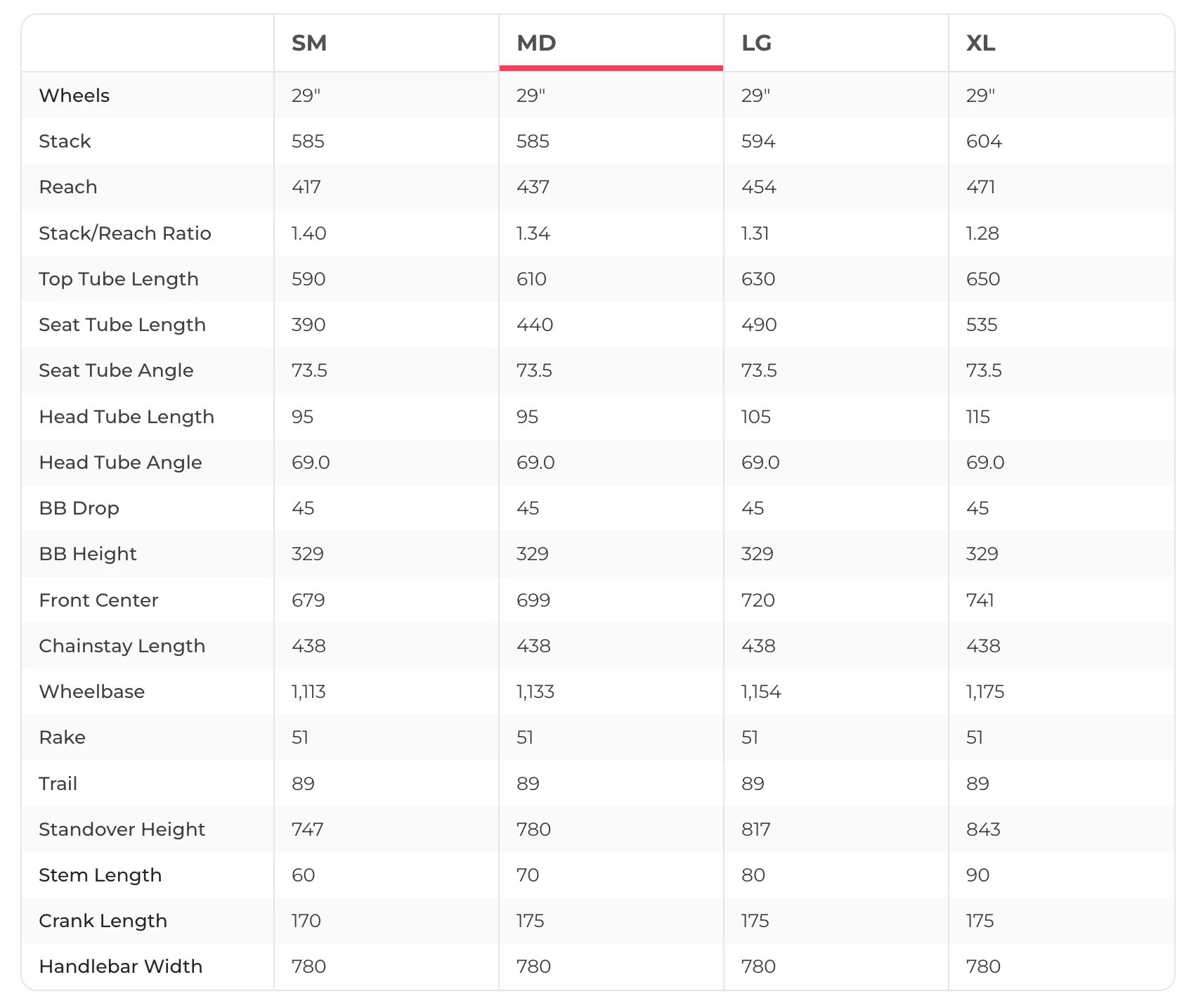The height and width of the screenshot is (1008, 1189).
Task: Select the SM Crank Length value 170
Action: point(306,921)
